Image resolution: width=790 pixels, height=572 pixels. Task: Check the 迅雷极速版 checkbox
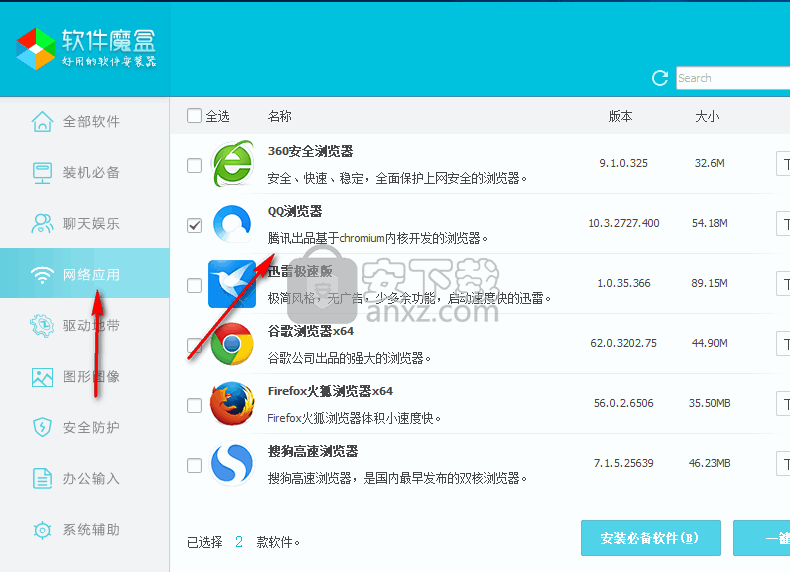tap(194, 285)
